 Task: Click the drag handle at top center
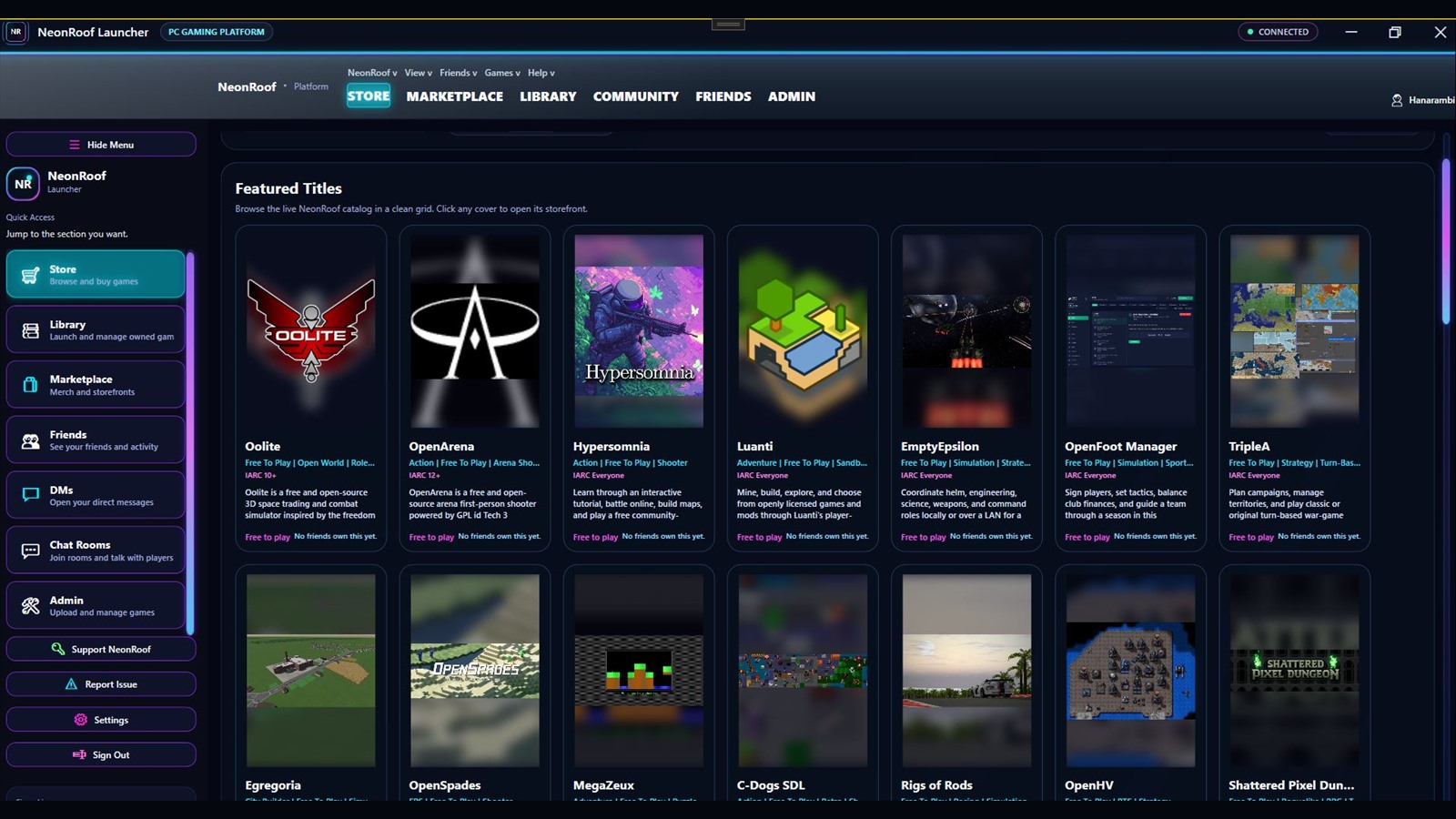click(728, 25)
